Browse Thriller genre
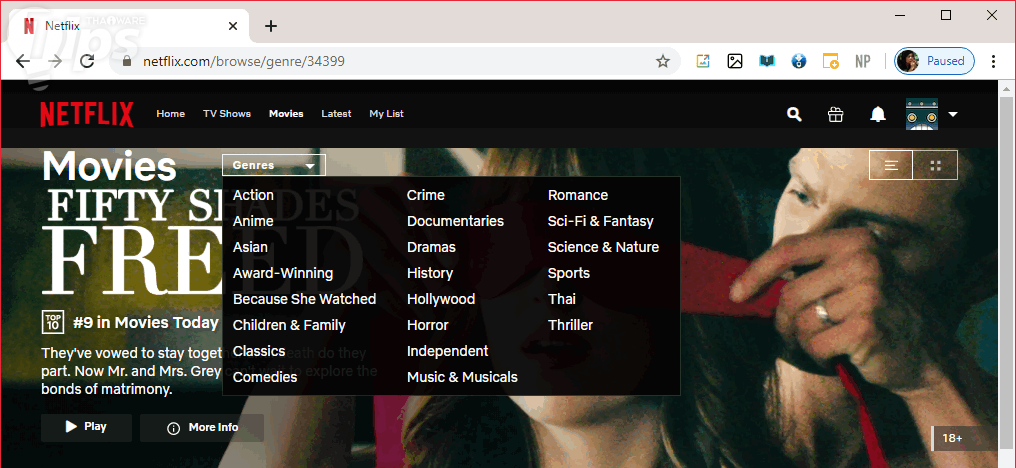Screen dimensions: 1016x468 tap(570, 325)
